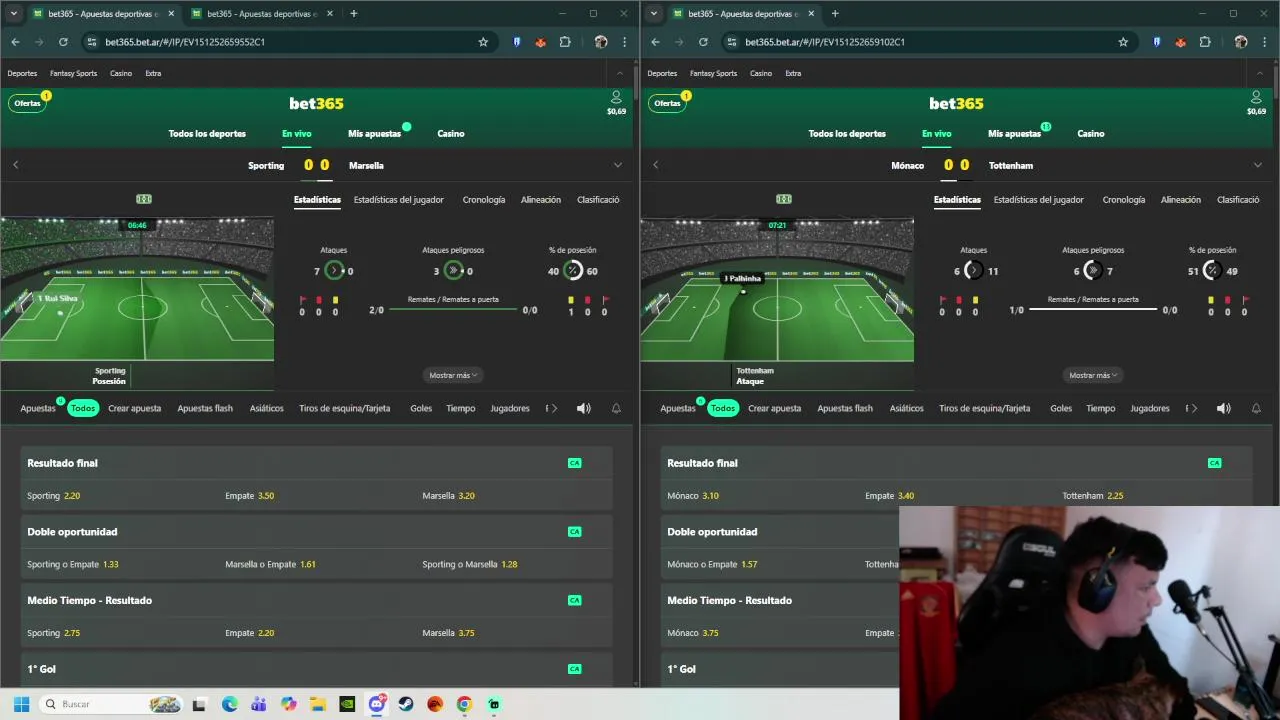This screenshot has width=1280, height=720.
Task: Expand Sporting vs Marsella match selector chevron
Action: (x=617, y=165)
